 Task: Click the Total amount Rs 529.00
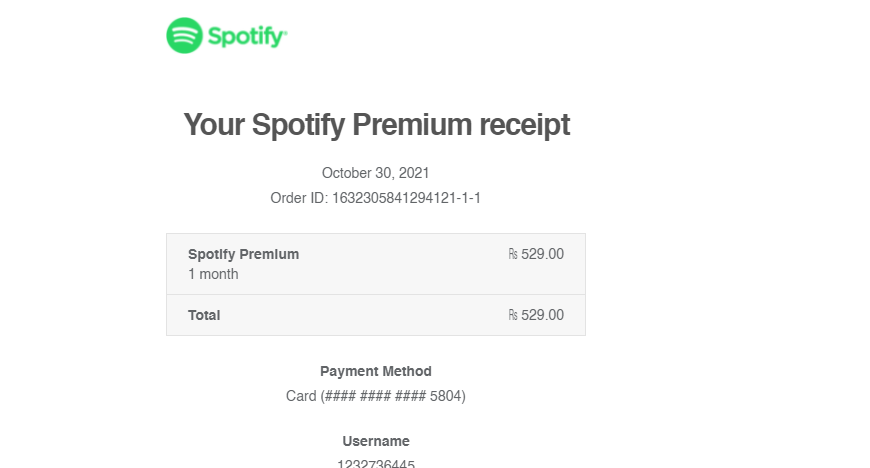coord(536,315)
